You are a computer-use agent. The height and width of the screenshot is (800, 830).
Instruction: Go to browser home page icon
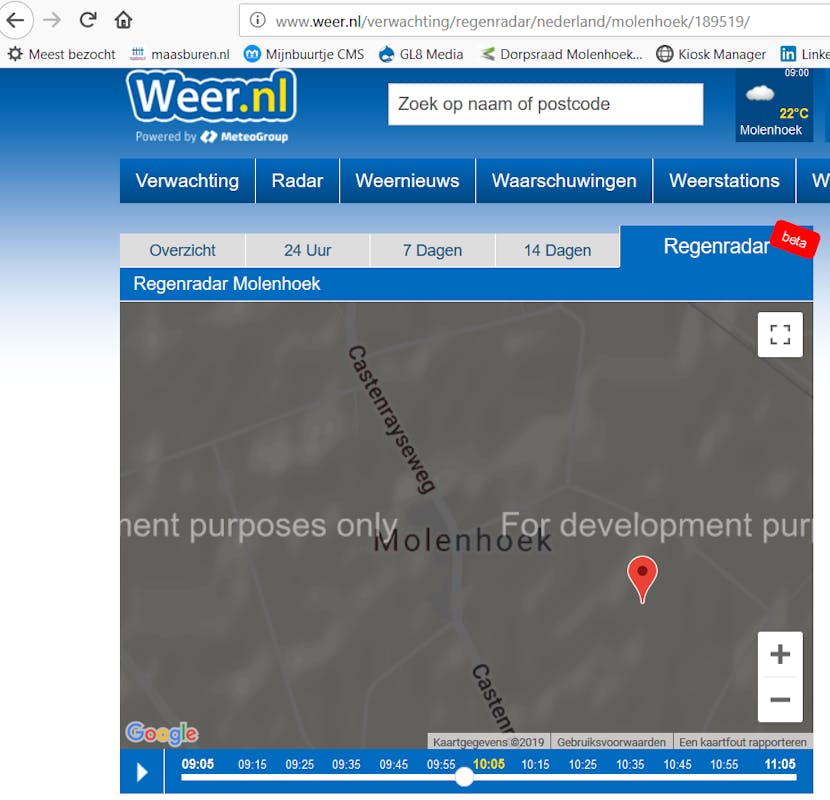coord(123,20)
